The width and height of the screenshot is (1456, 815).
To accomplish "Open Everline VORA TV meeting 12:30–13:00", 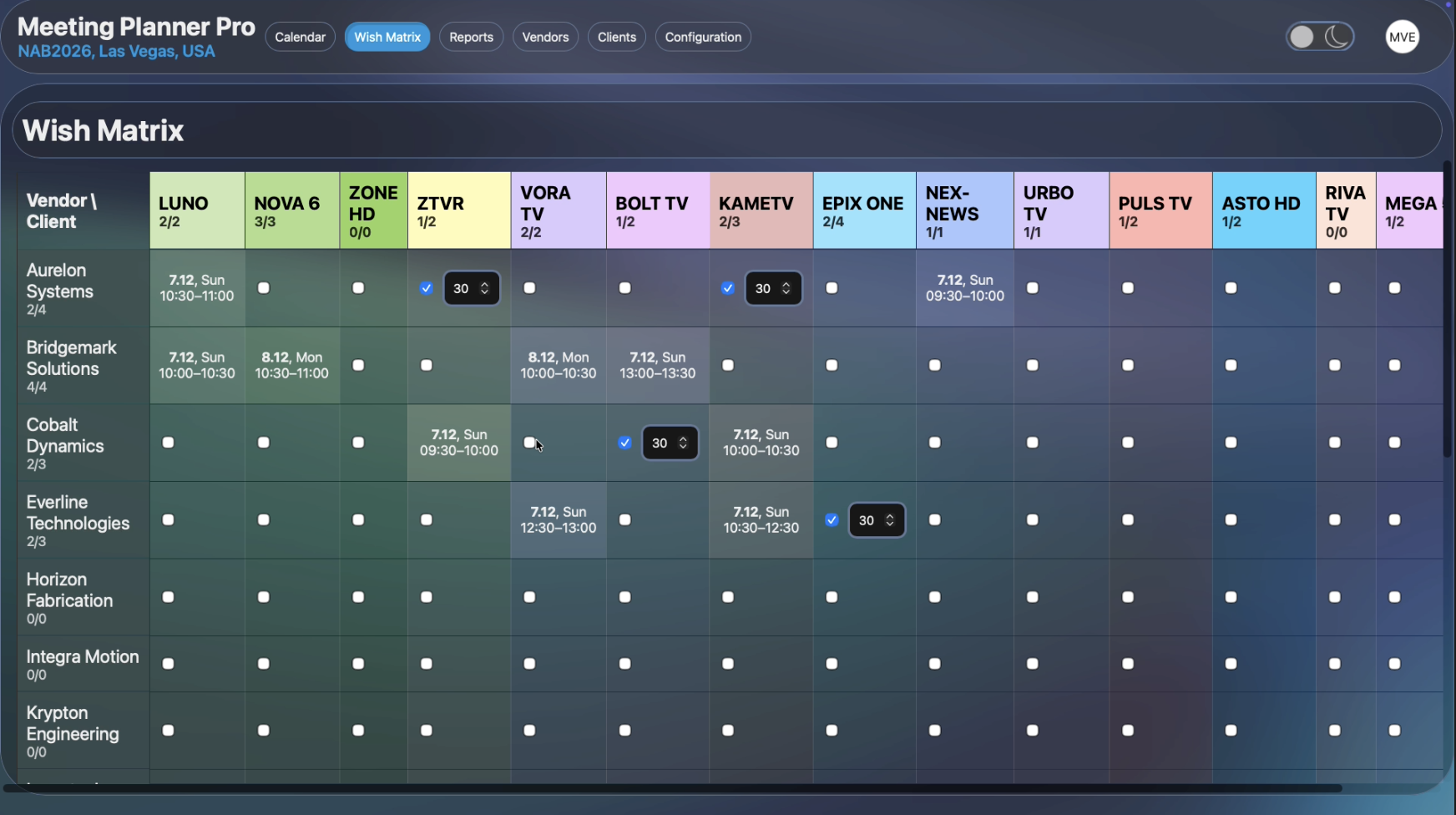I will [559, 520].
